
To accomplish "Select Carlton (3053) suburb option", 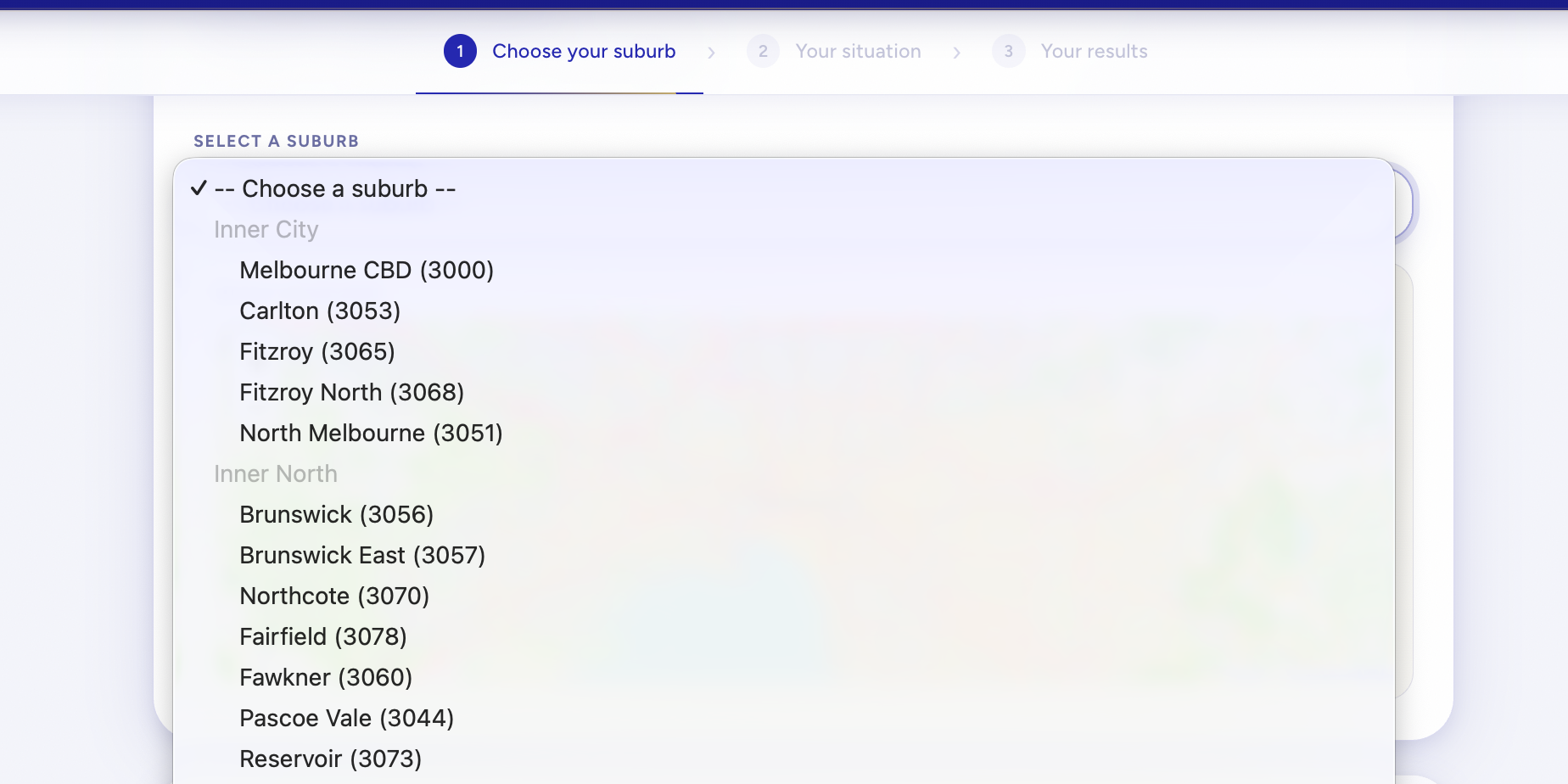I will pos(783,311).
